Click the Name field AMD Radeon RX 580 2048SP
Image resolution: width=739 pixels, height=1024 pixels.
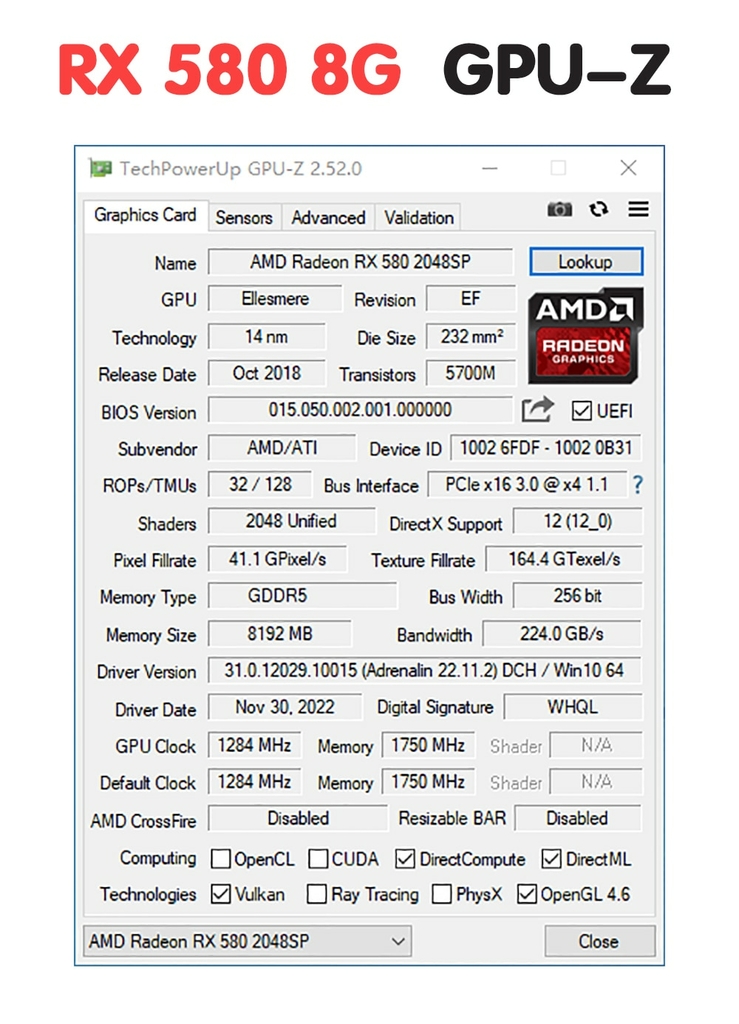point(360,262)
